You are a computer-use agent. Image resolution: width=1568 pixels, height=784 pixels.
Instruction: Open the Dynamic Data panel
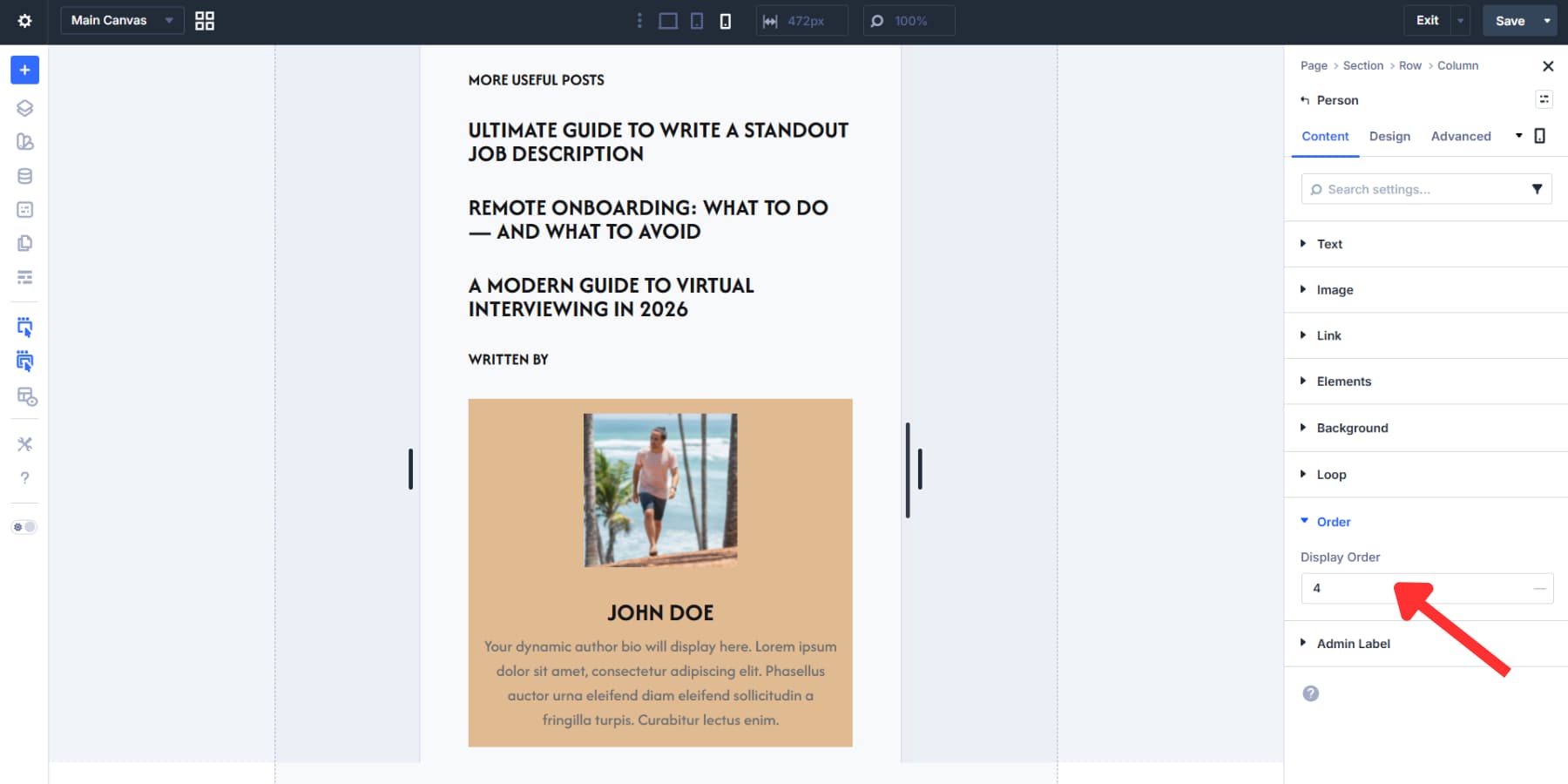pos(24,175)
